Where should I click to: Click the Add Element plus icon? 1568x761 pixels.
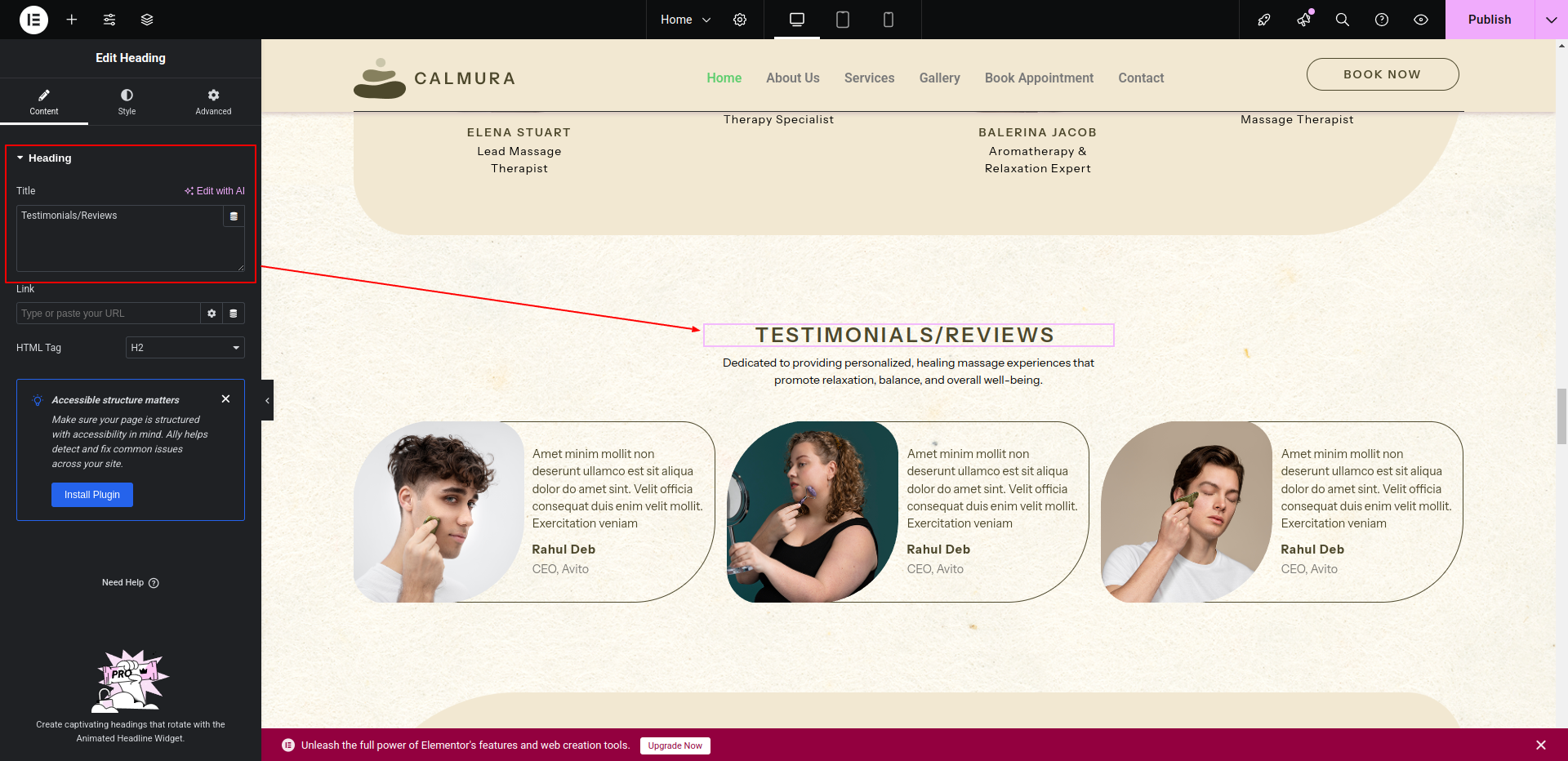coord(72,20)
